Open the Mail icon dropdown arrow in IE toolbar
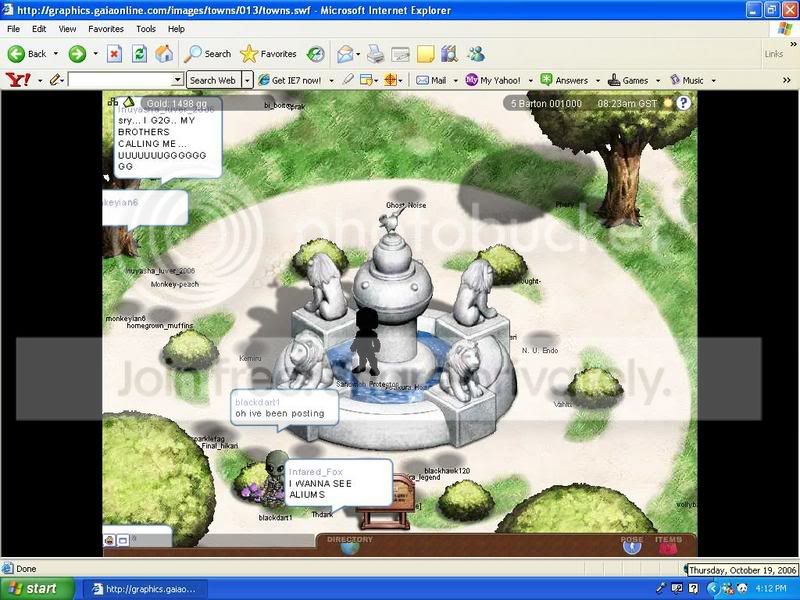Screen dimensions: 800x600 358,54
